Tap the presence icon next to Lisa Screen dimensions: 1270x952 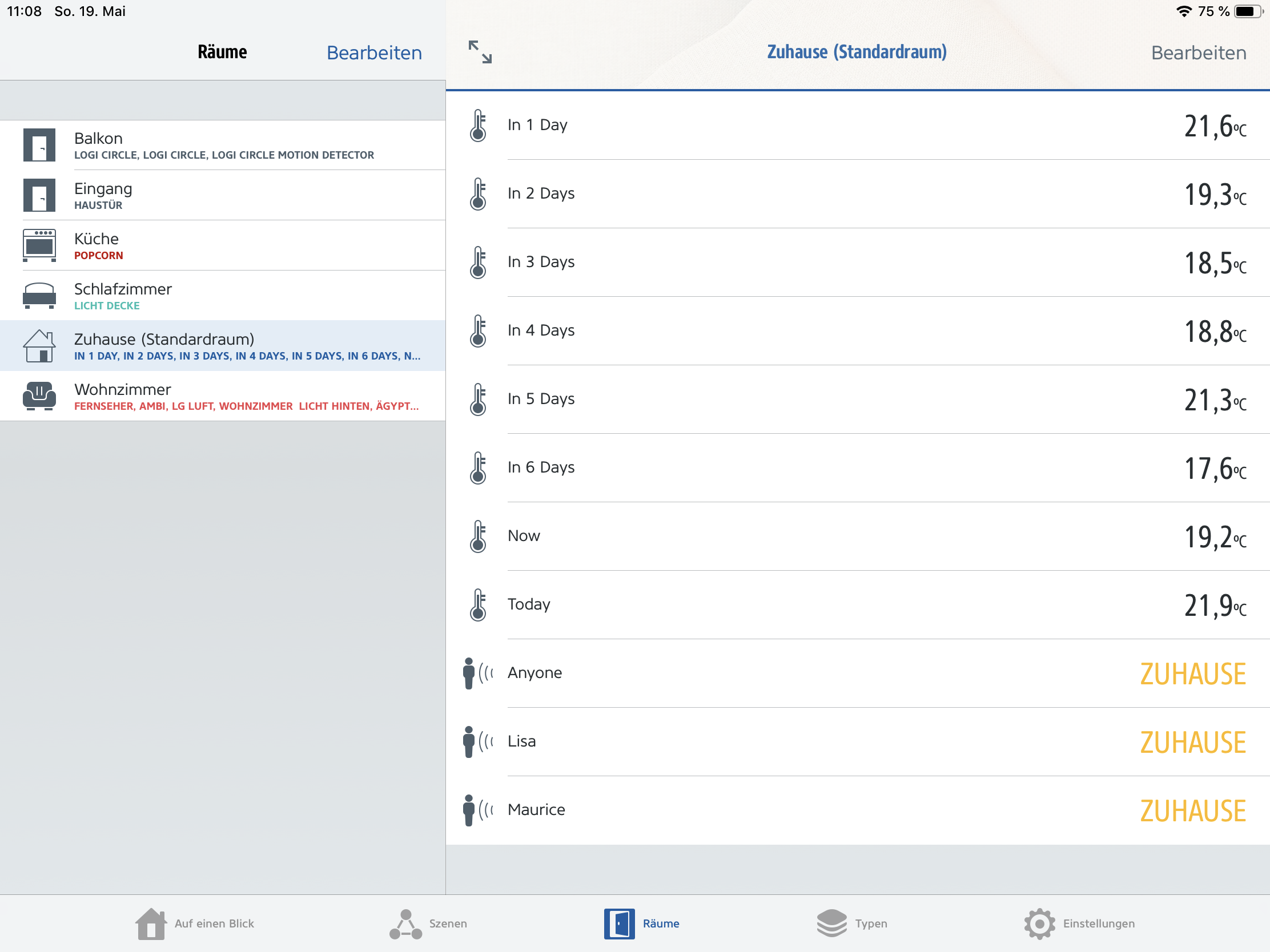coord(477,741)
